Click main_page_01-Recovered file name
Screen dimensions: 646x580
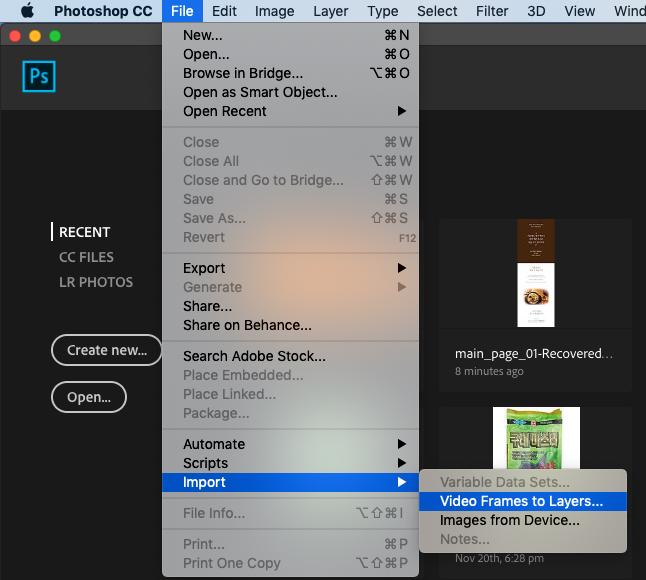[x=534, y=353]
